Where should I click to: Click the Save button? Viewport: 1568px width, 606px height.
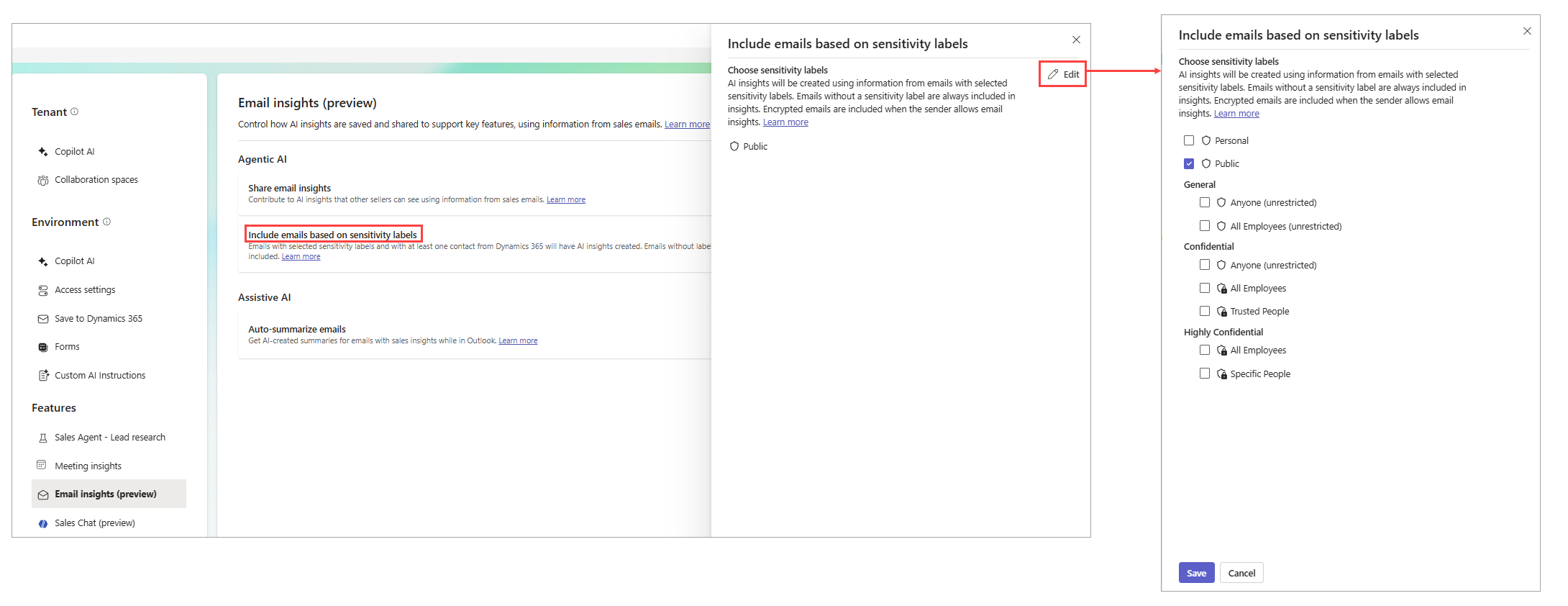(1196, 573)
